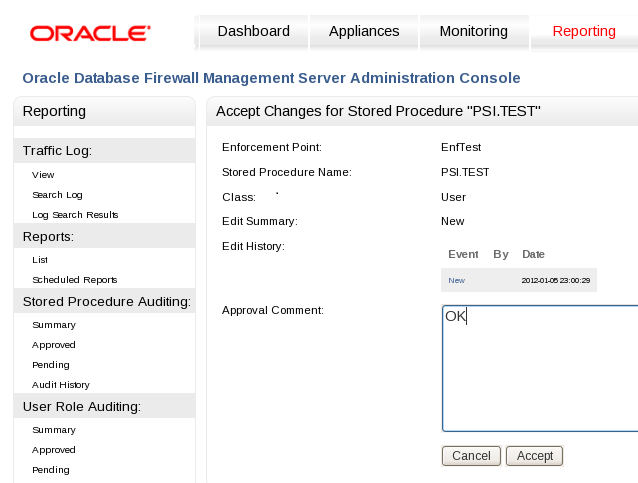Select the Reporting tab
The width and height of the screenshot is (638, 483).
pyautogui.click(x=584, y=32)
